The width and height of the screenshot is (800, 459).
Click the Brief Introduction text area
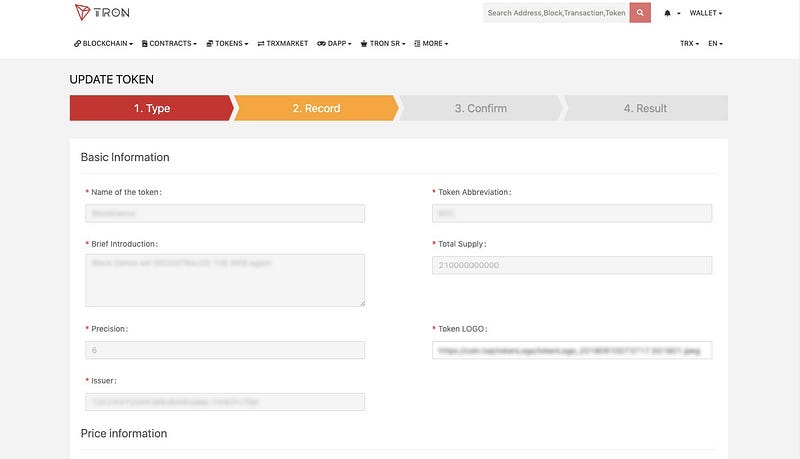225,280
